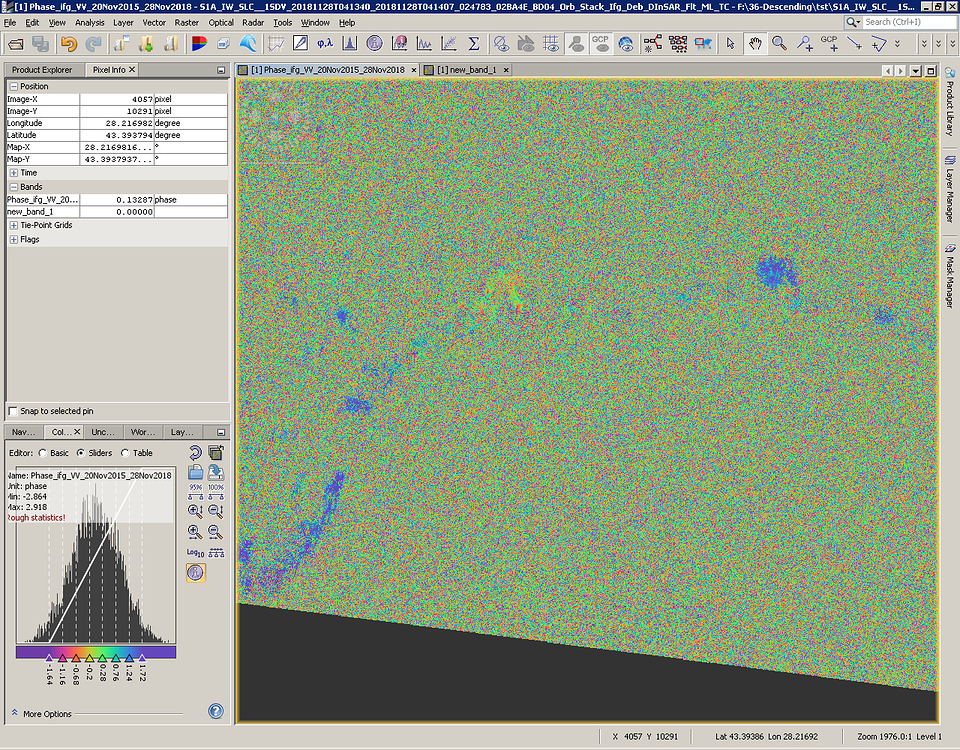This screenshot has height=750, width=960.
Task: Open the Raster menu
Action: [186, 22]
